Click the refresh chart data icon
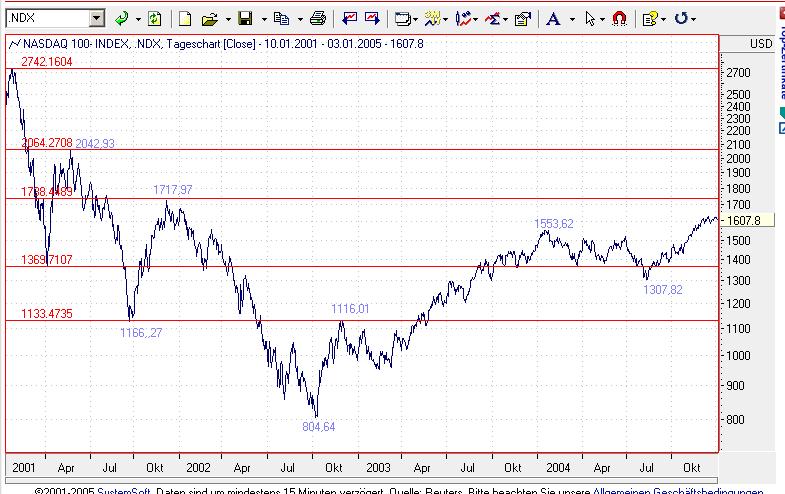 coord(154,19)
